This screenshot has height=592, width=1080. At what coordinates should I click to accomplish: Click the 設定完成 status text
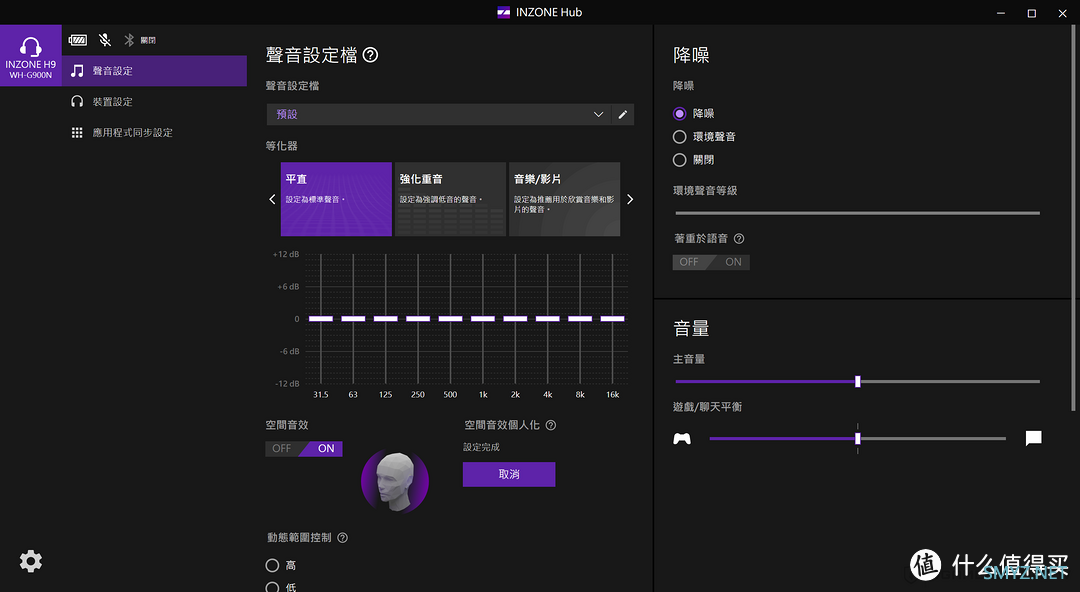(x=481, y=447)
